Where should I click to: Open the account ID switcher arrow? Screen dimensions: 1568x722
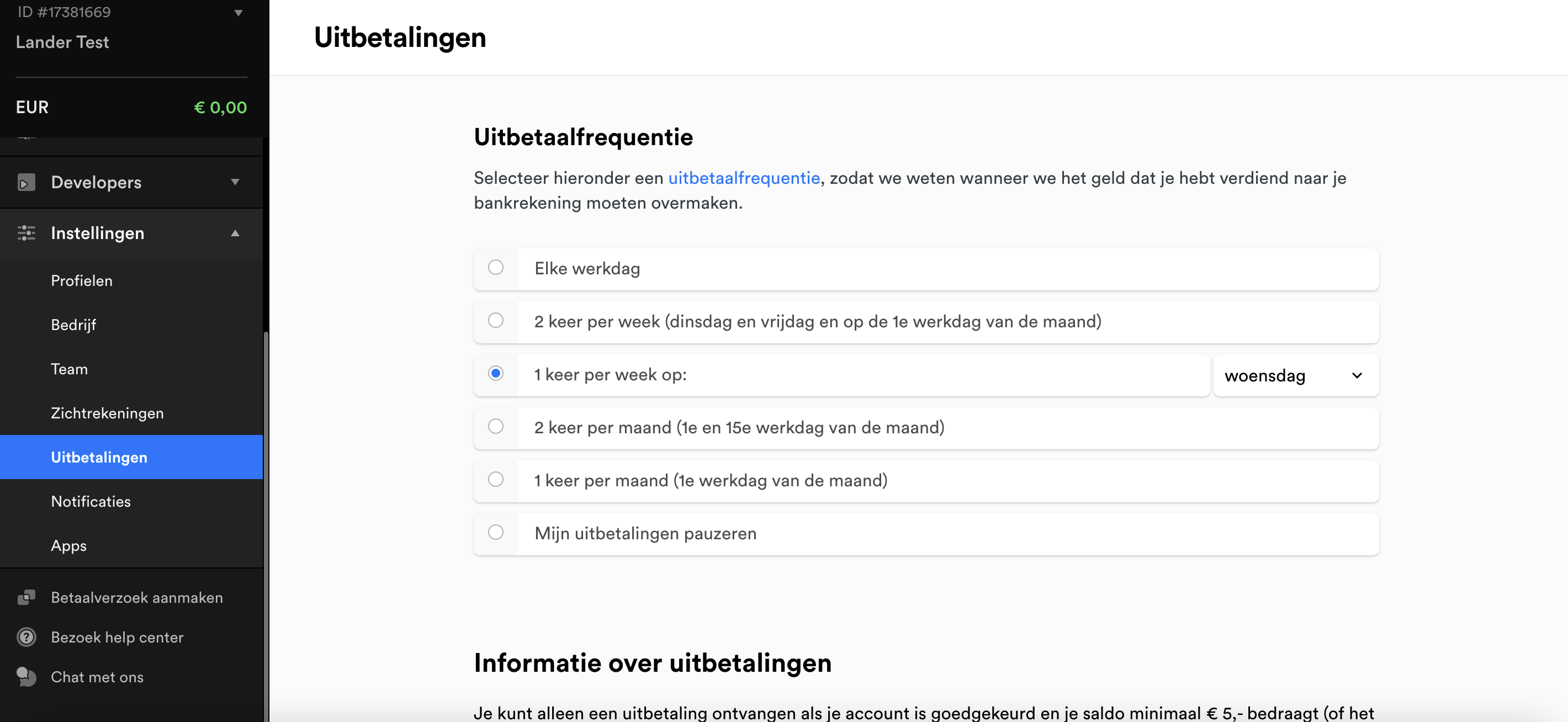[238, 12]
